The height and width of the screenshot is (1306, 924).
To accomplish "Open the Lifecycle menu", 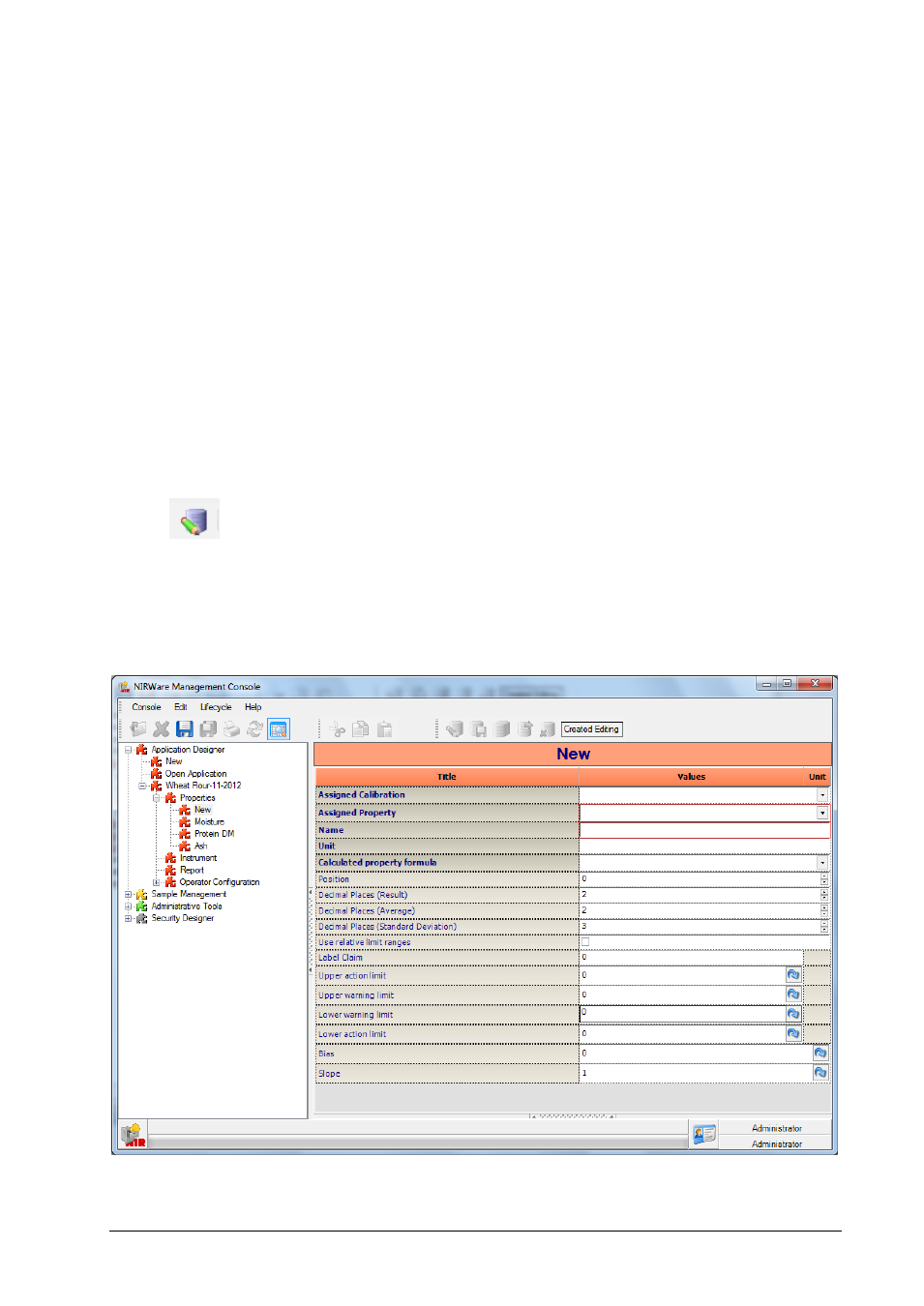I will [216, 707].
